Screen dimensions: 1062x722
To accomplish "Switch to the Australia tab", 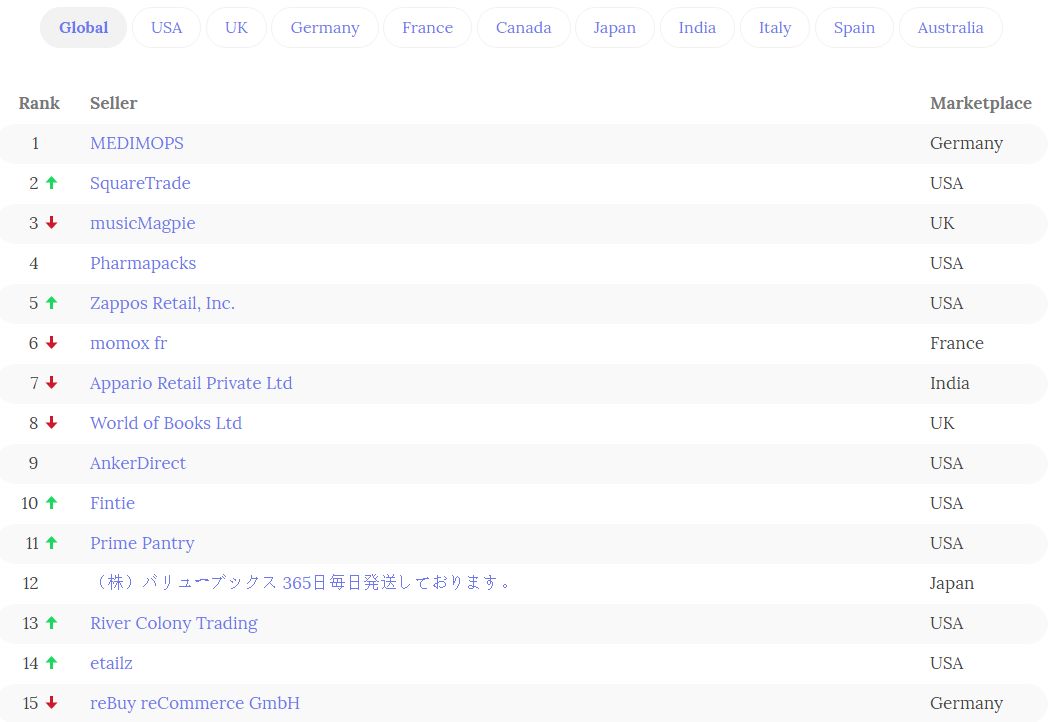I will coord(951,28).
